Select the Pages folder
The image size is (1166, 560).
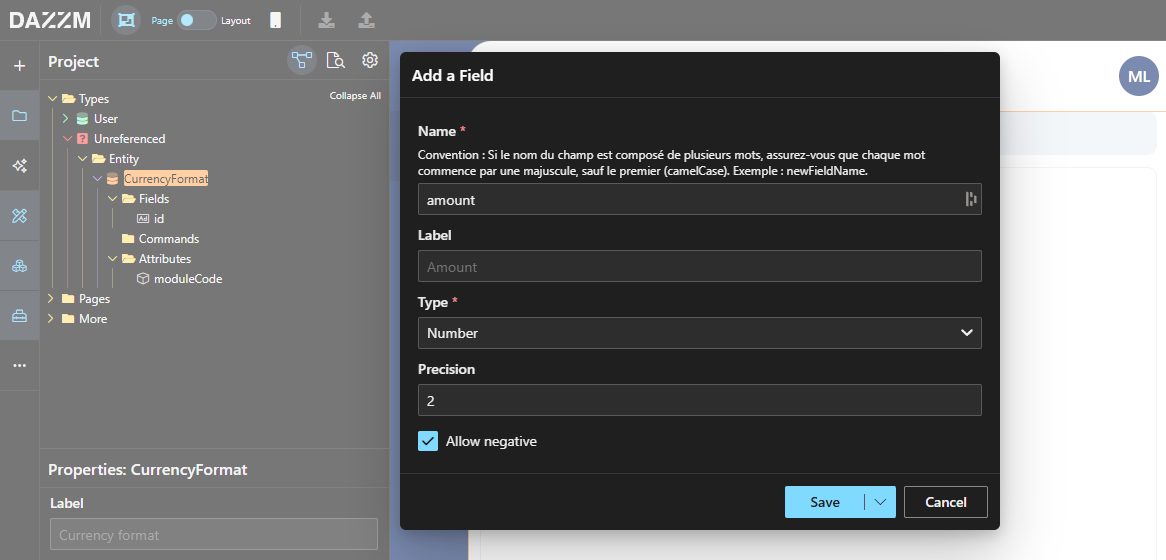(x=94, y=298)
